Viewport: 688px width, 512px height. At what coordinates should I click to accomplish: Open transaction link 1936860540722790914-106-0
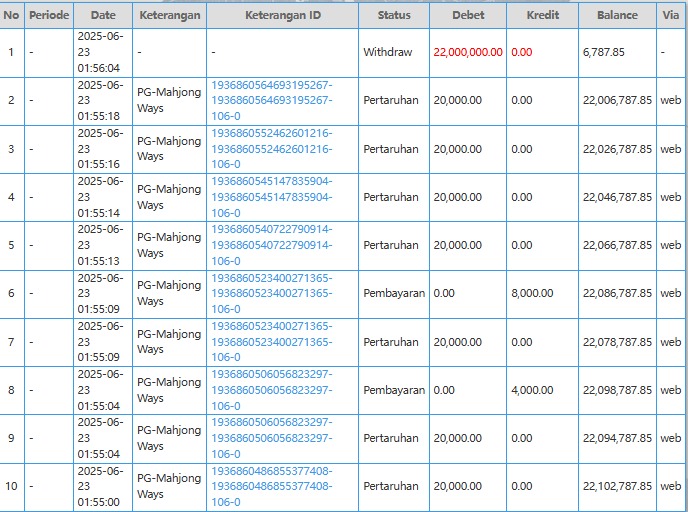(272, 245)
